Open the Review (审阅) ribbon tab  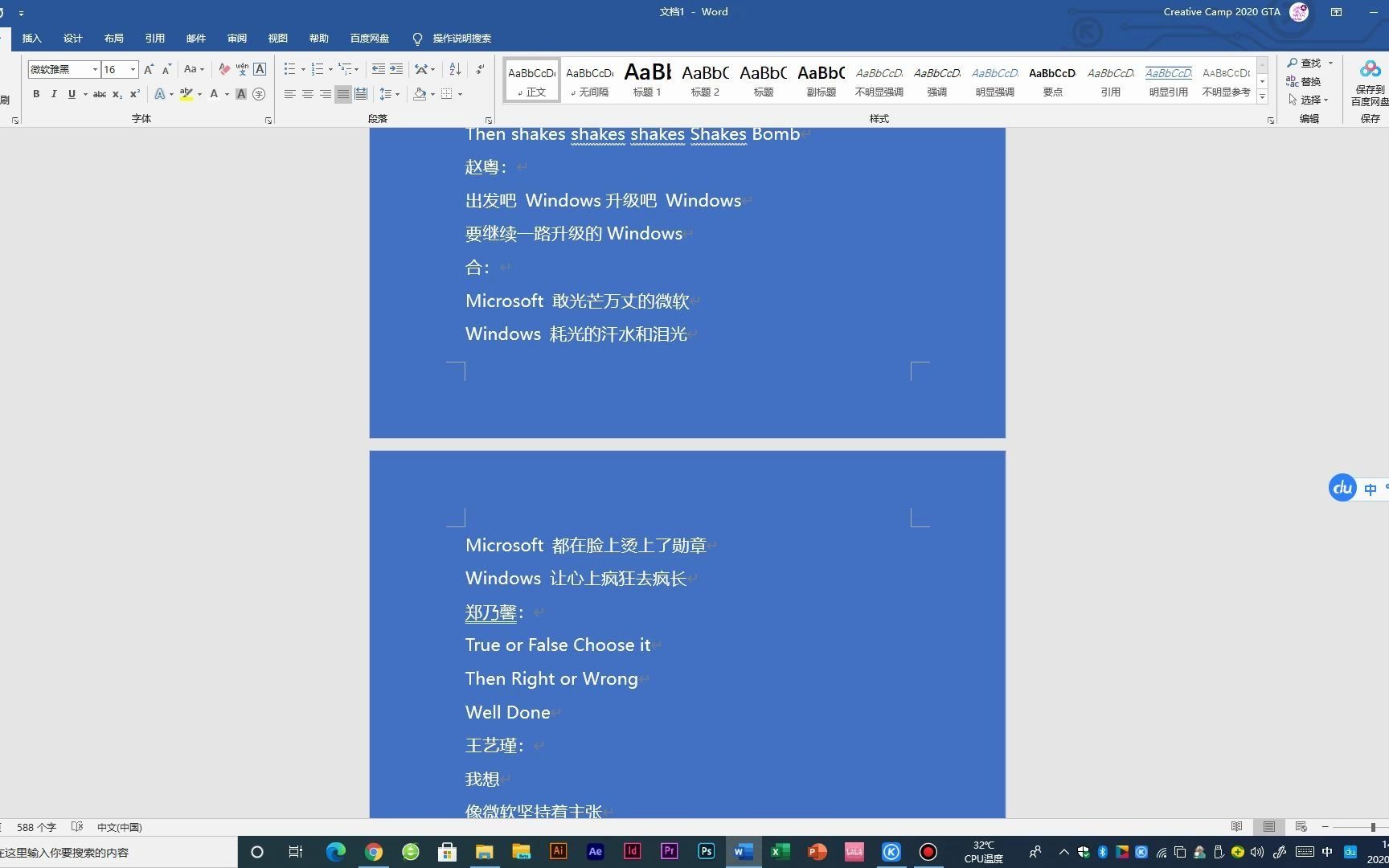pos(237,38)
